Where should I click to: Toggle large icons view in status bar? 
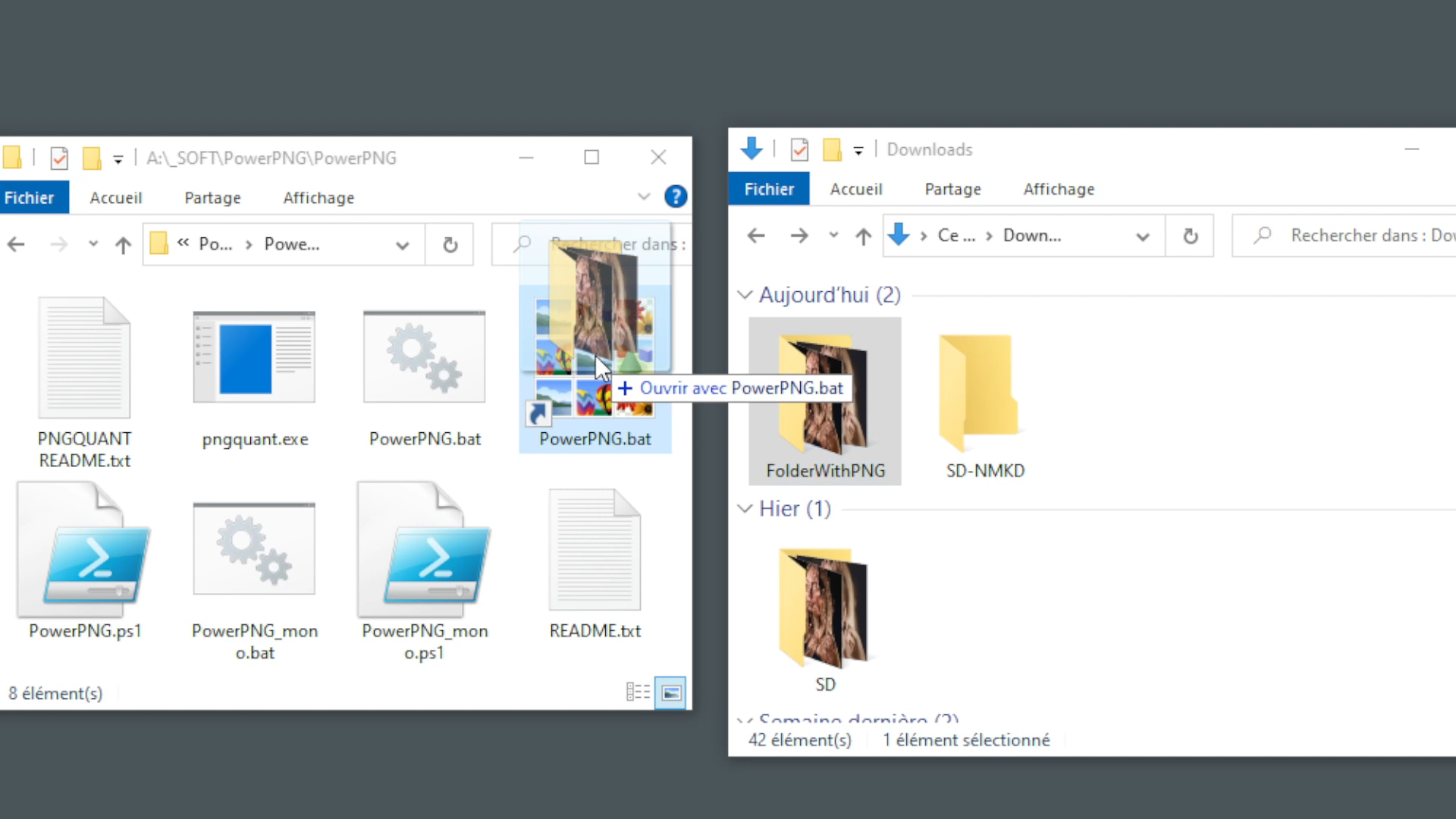click(670, 692)
